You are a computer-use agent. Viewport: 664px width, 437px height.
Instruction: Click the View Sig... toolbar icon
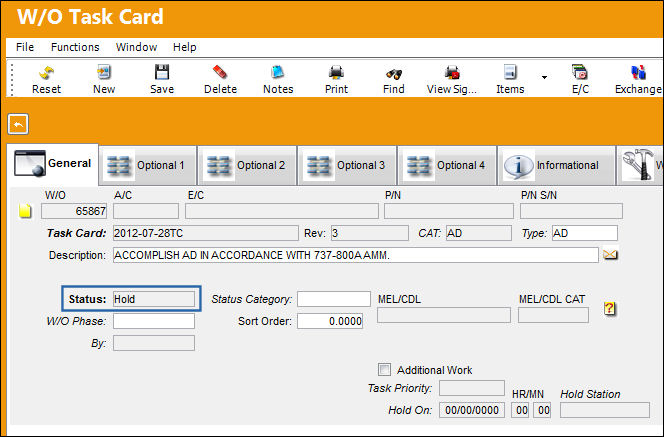tap(452, 72)
